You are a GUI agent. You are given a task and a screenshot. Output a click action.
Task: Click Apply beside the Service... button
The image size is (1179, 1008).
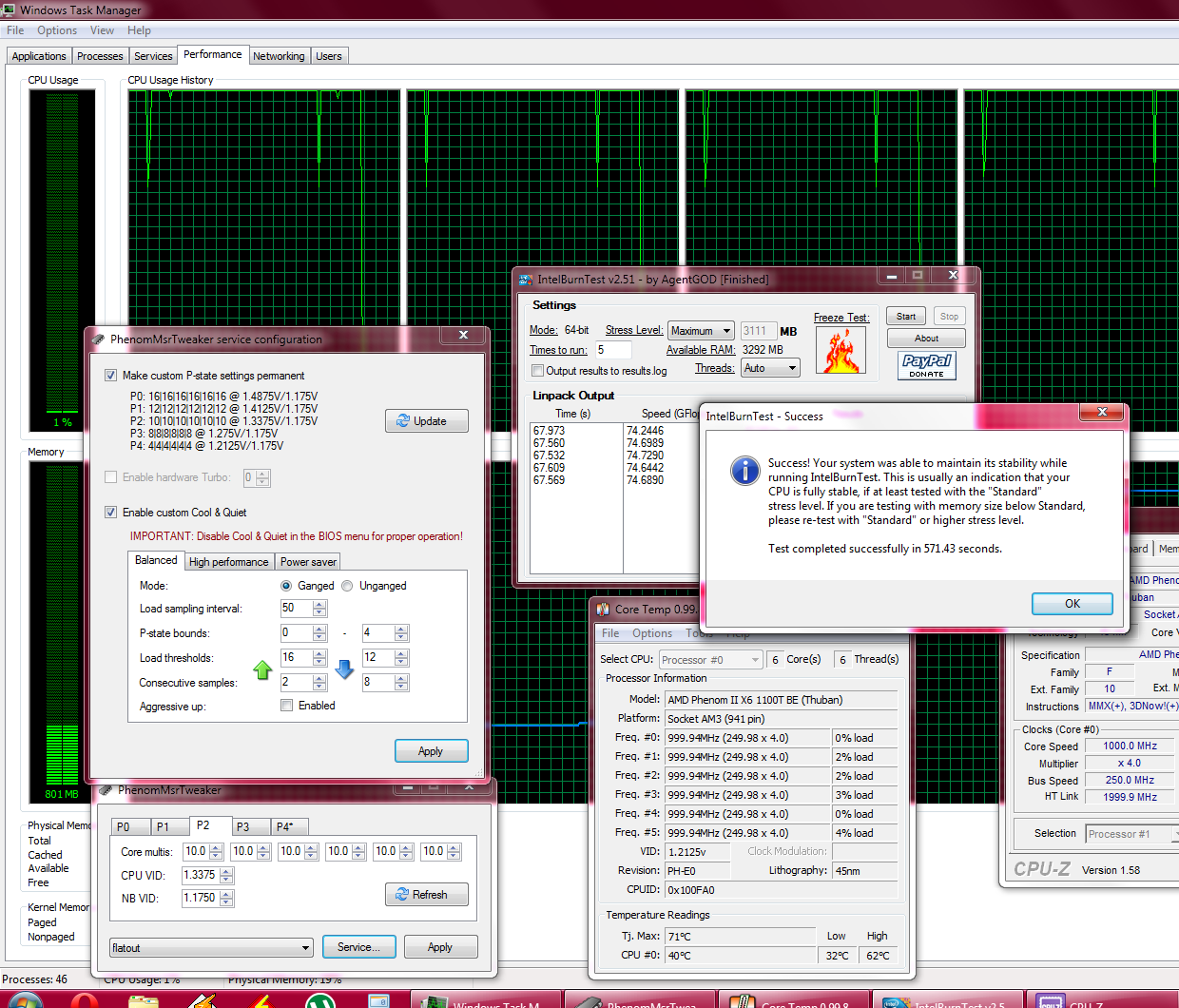440,947
